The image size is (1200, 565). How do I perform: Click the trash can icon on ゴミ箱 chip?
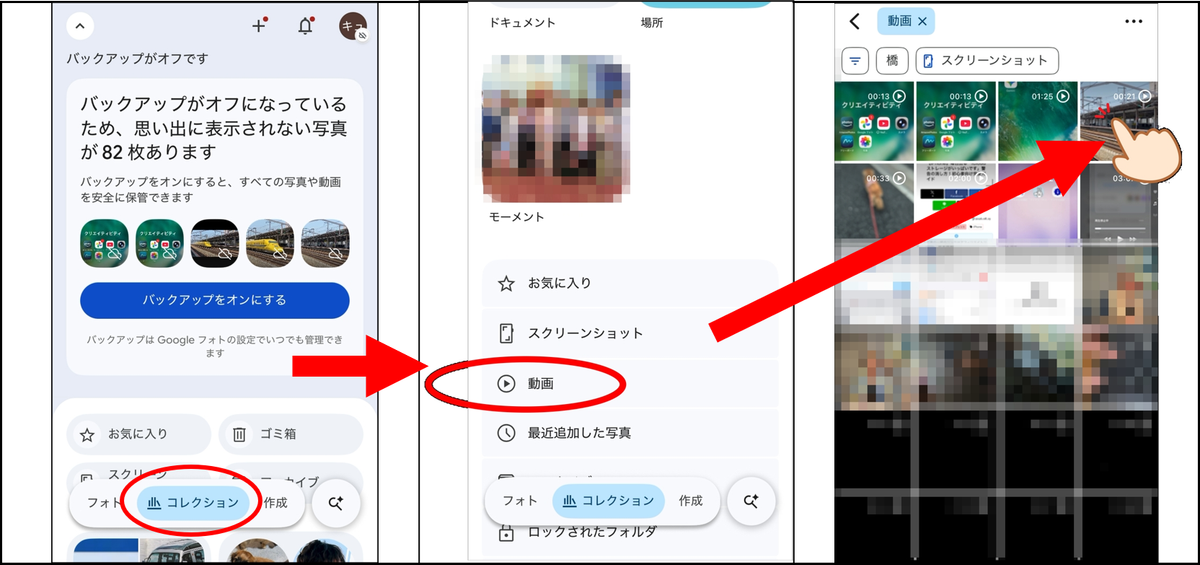[x=240, y=435]
